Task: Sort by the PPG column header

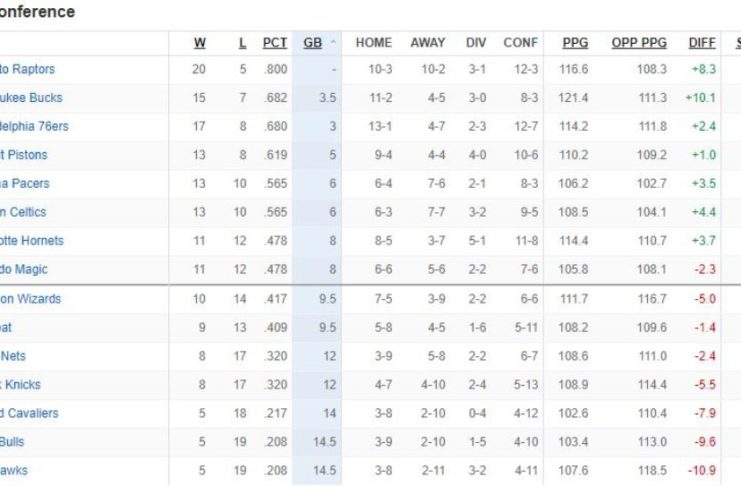Action: (x=575, y=43)
